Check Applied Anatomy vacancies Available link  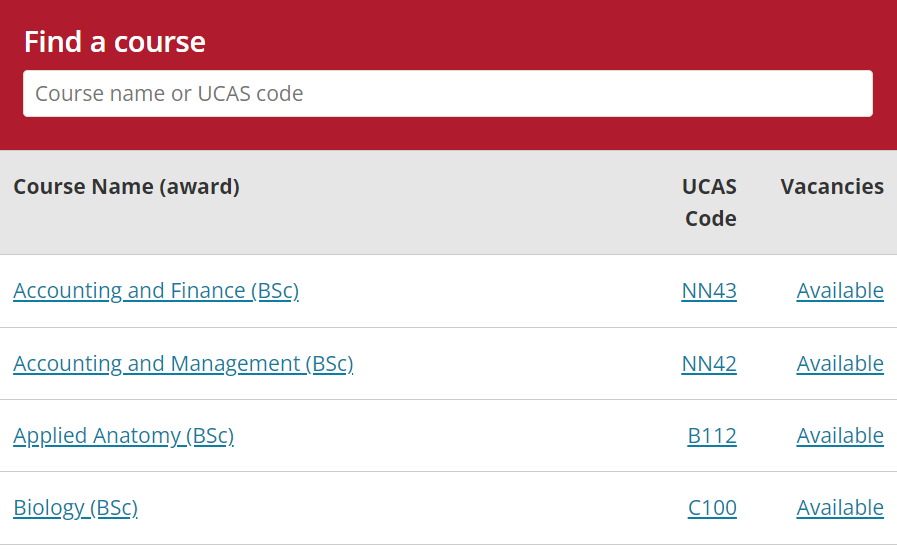840,436
